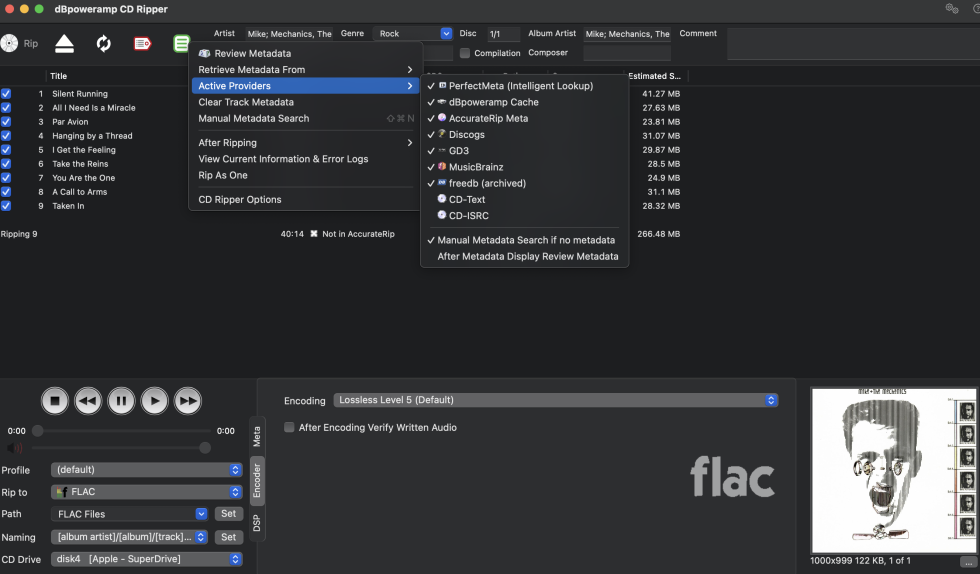The height and width of the screenshot is (574, 980).
Task: Go back with the rewind button
Action: 88,401
